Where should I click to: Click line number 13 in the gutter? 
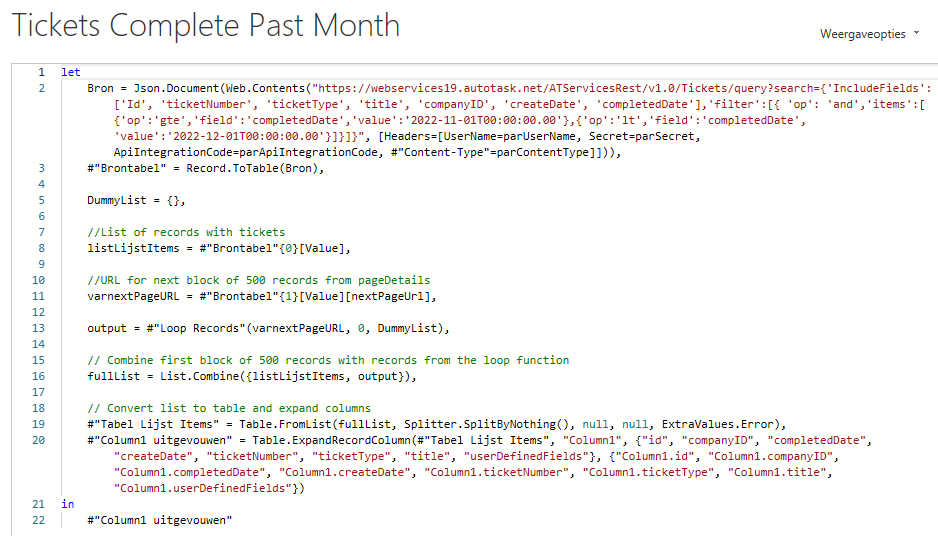pos(38,328)
